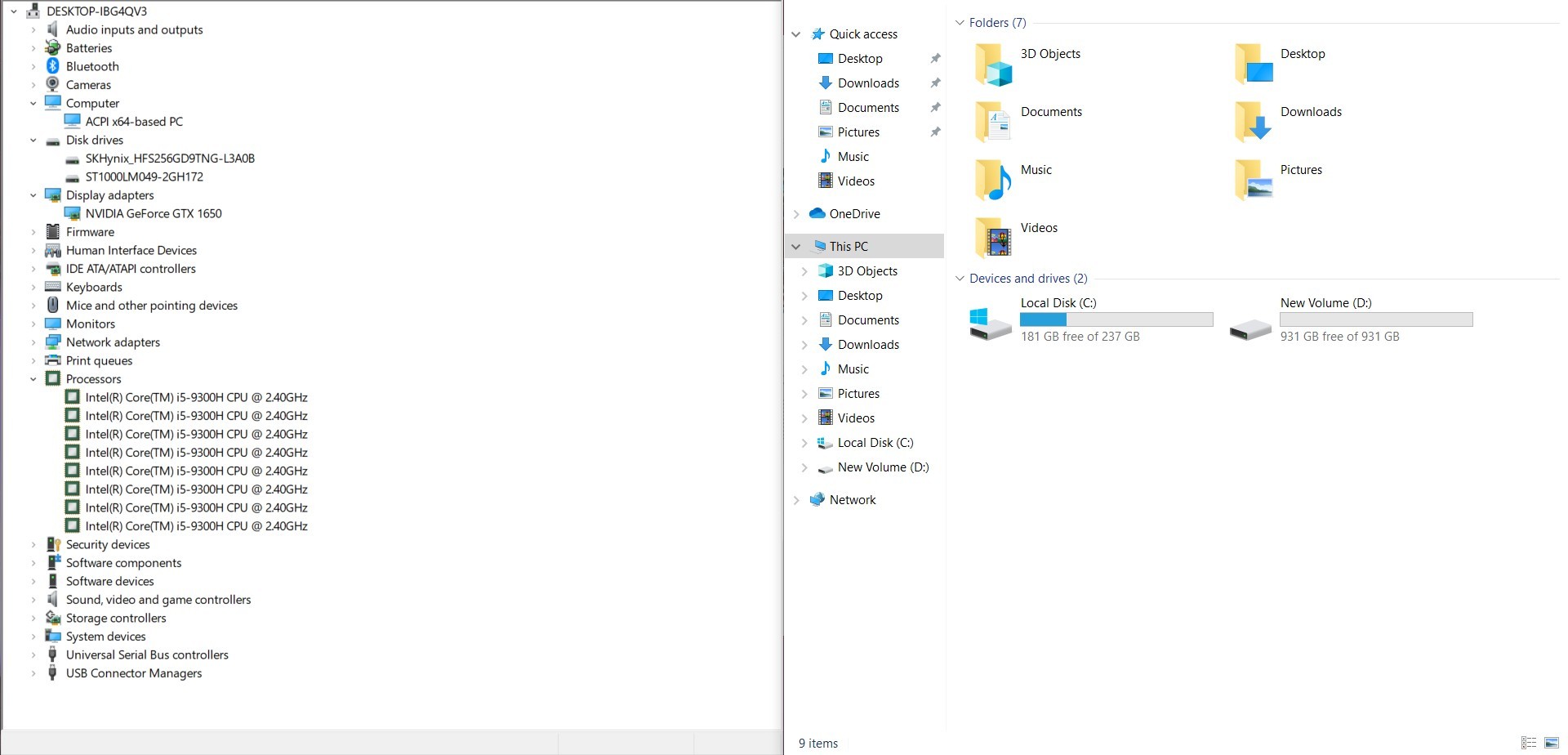Select This PC in the navigation pane
1568x755 pixels.
[x=849, y=245]
